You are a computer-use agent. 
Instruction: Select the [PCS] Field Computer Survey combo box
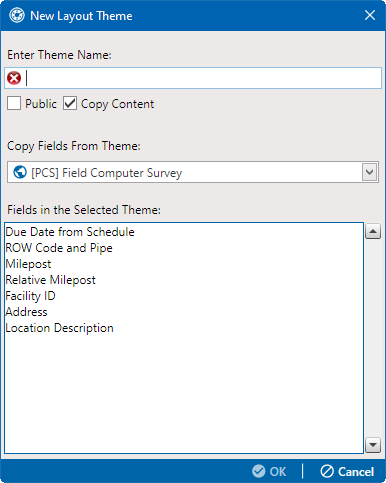click(193, 172)
